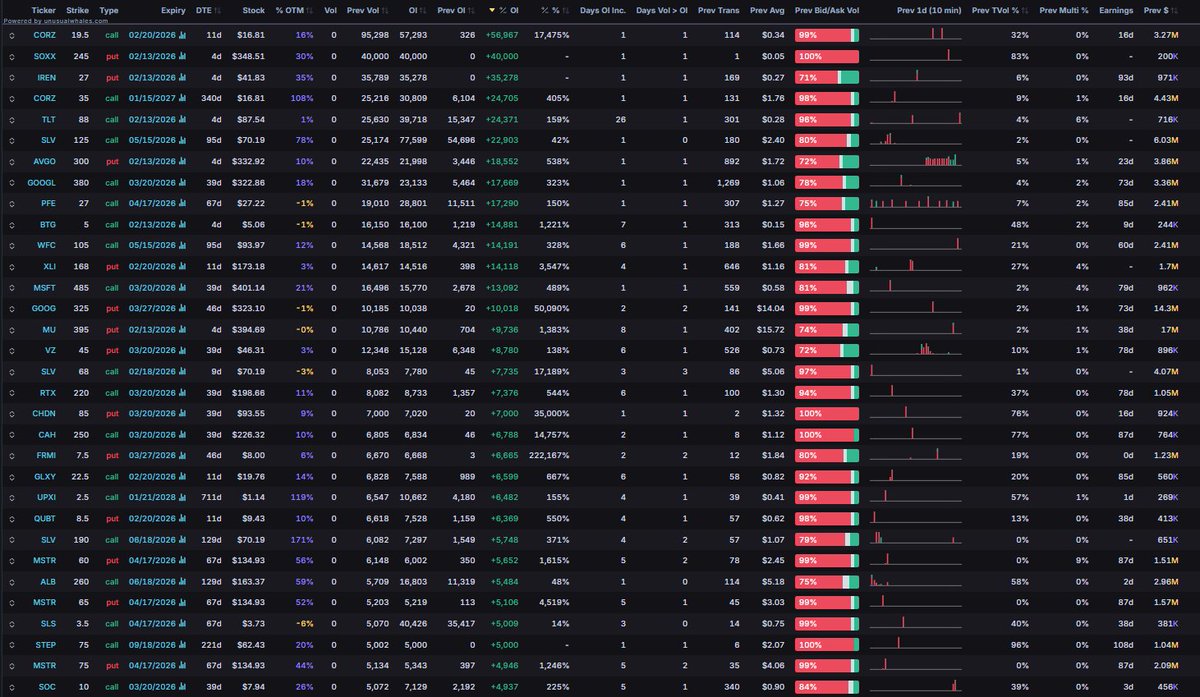Open the AVGO ticker link
This screenshot has height=697, width=1200.
[46, 161]
